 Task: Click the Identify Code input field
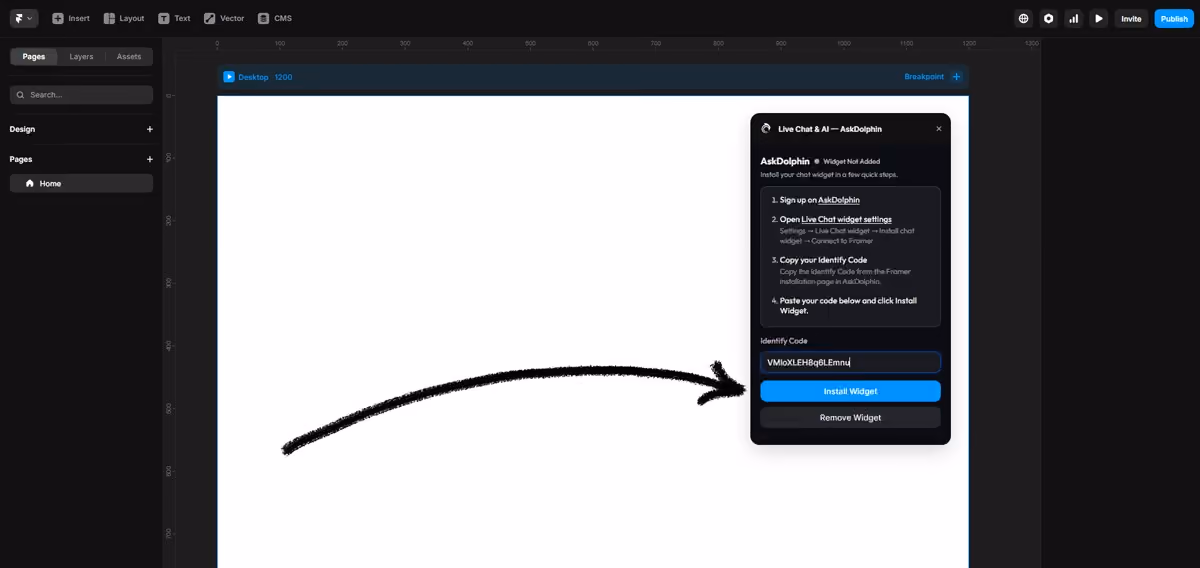(x=850, y=362)
